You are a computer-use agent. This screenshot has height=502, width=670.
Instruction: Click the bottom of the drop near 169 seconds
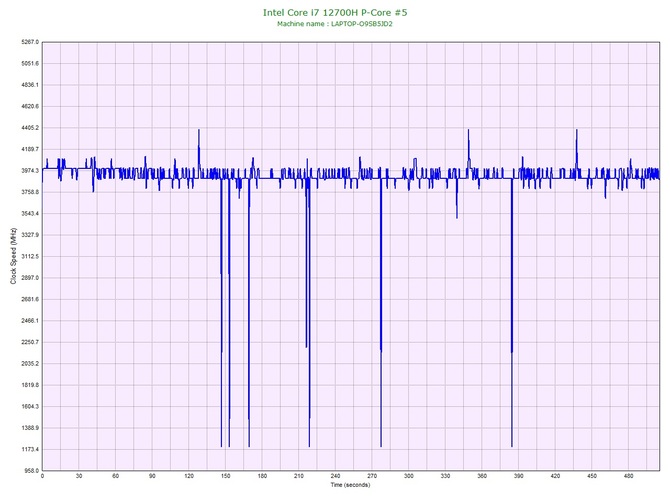[249, 446]
